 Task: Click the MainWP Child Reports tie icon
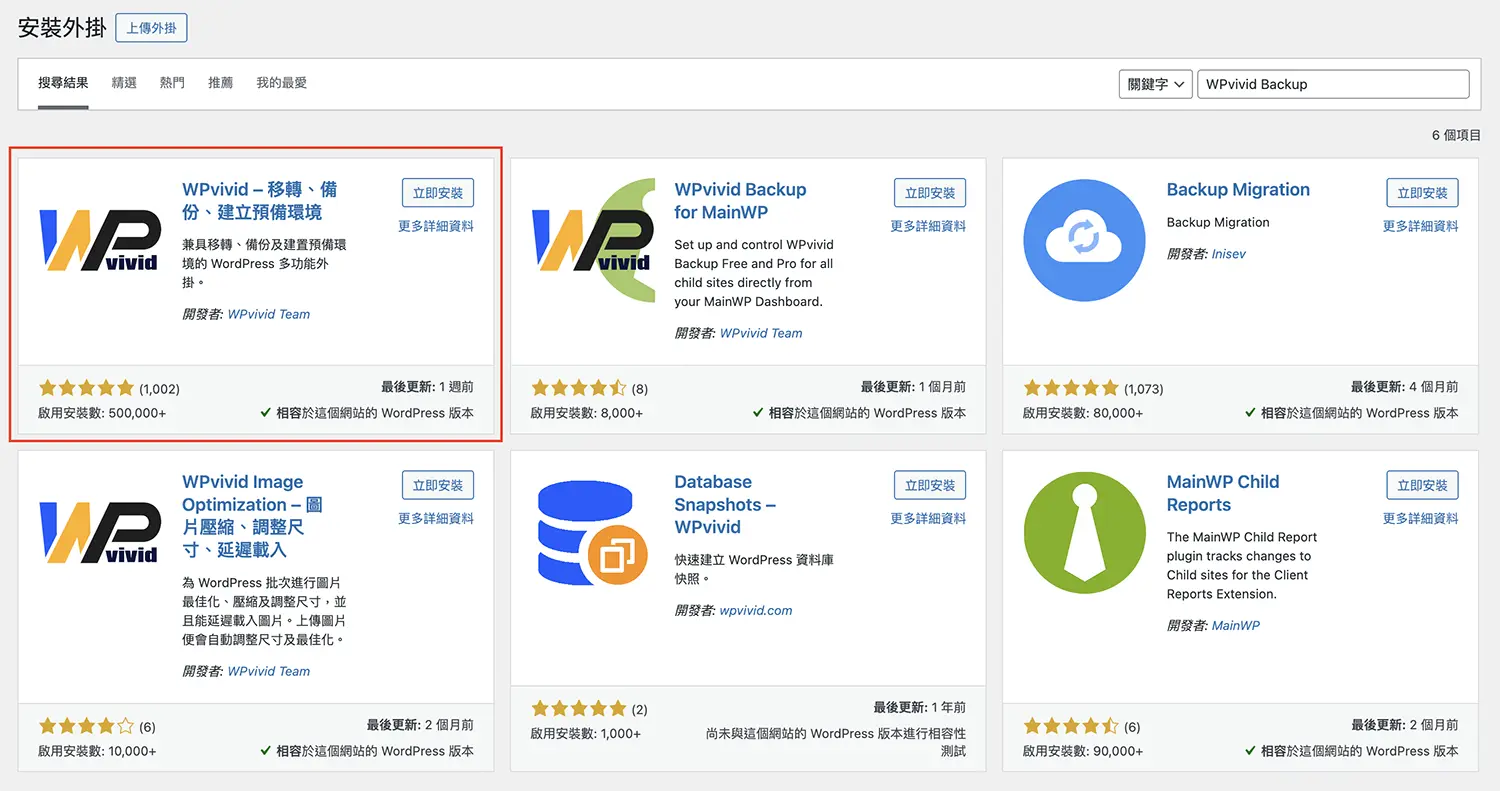(1084, 532)
